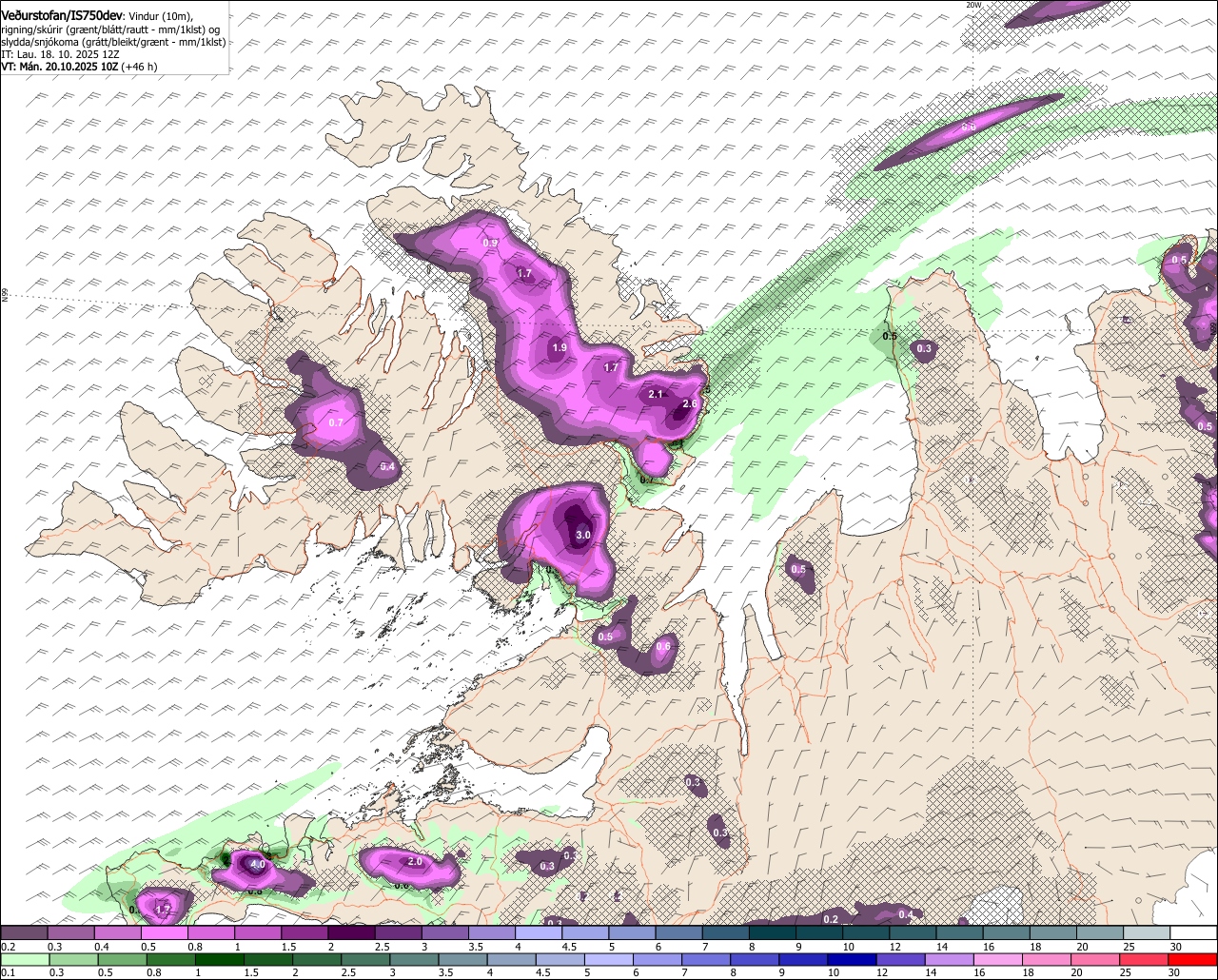Click the bright red swatch ending the rain legend

coord(1194,959)
